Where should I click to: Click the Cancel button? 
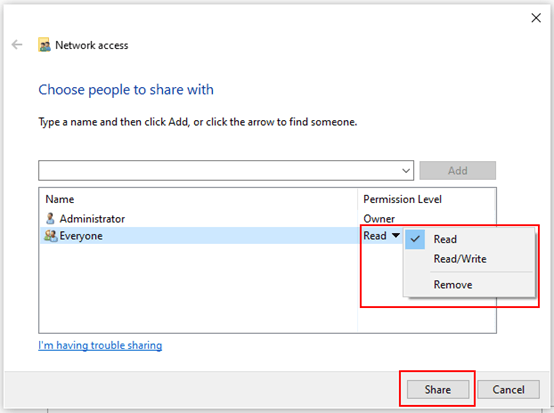tap(508, 389)
